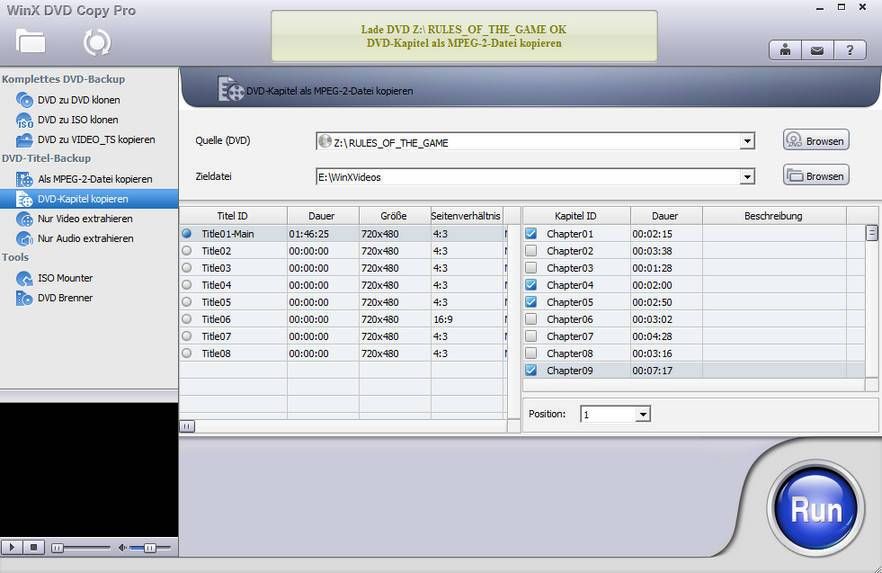Screen dimensions: 882x573
Task: Check the Chapter02 checkbox
Action: (x=531, y=251)
